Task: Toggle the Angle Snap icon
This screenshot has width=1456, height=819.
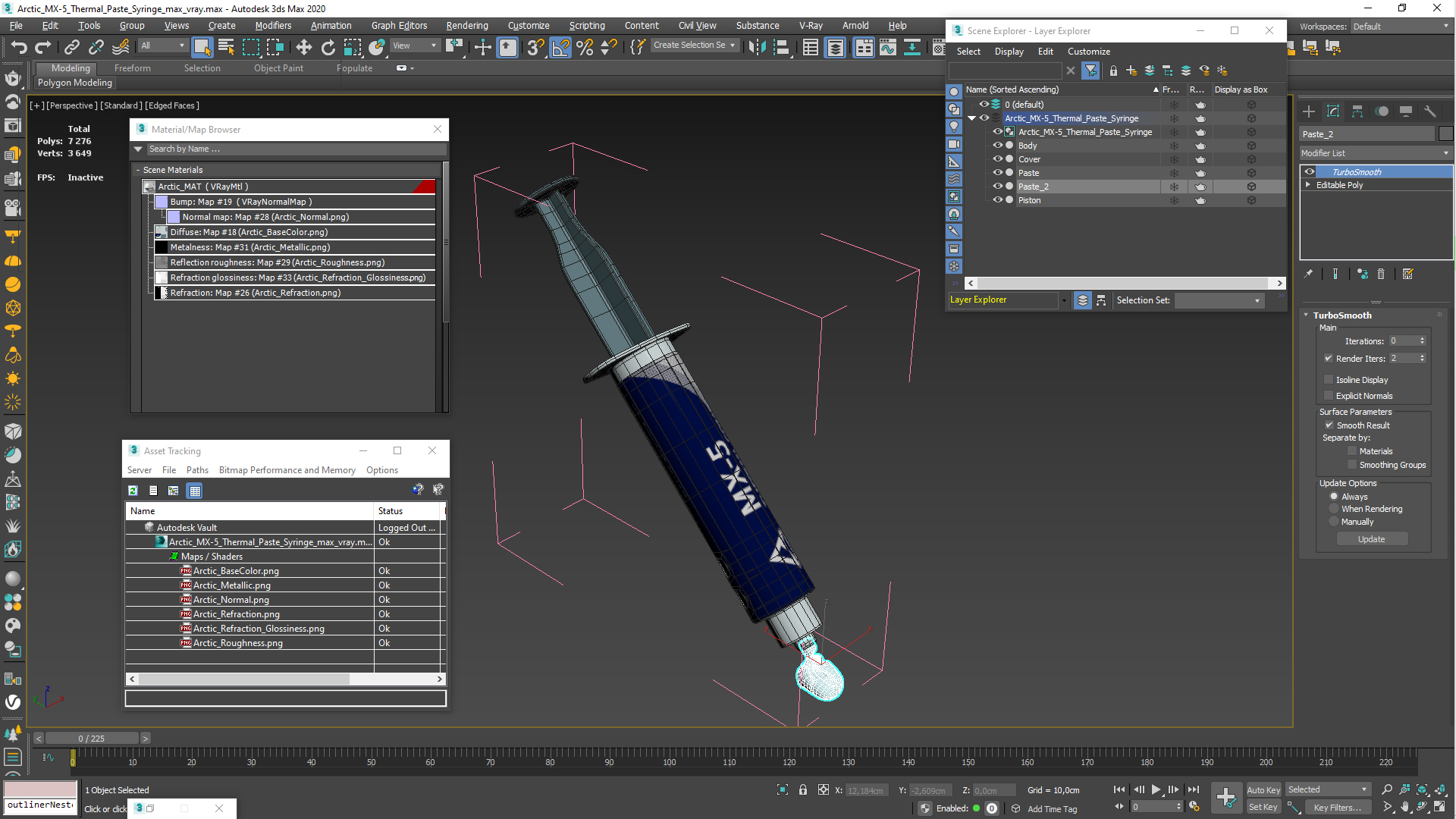Action: [560, 47]
